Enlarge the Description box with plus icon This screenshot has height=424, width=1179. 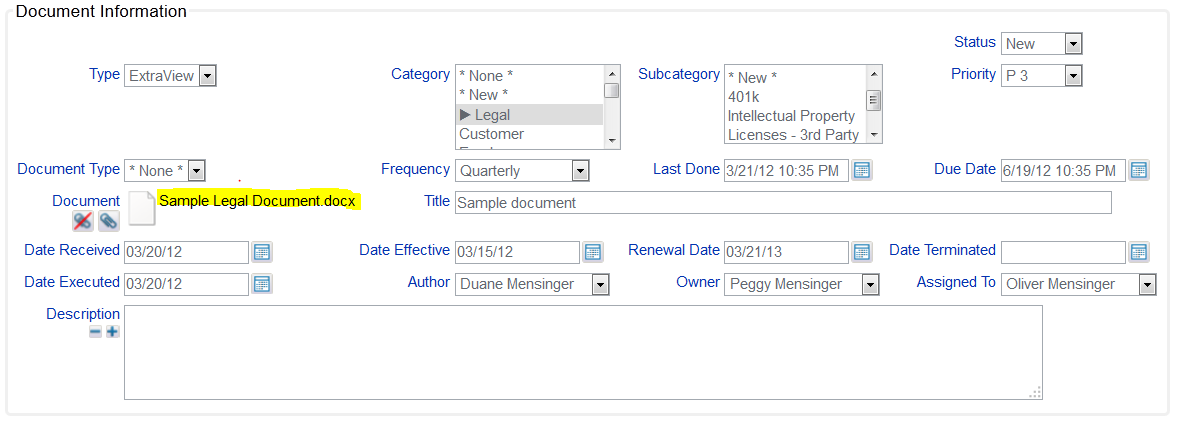pos(112,332)
